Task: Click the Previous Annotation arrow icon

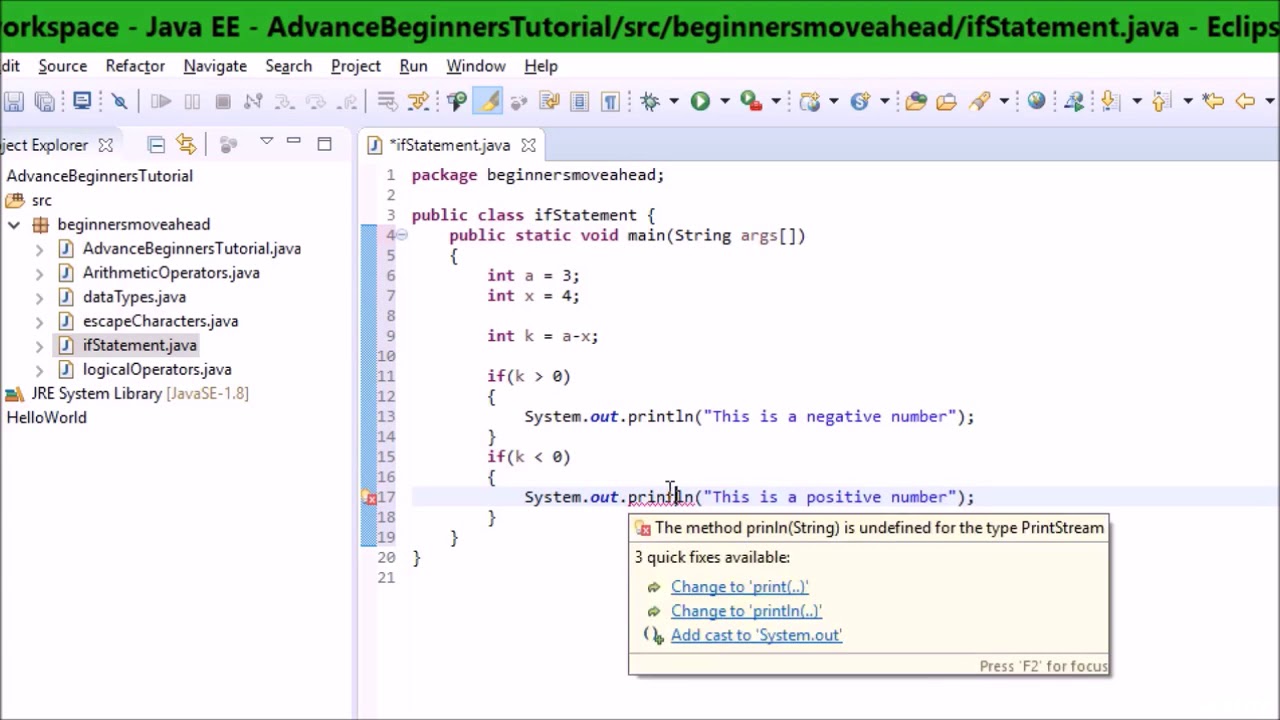Action: pos(1161,101)
